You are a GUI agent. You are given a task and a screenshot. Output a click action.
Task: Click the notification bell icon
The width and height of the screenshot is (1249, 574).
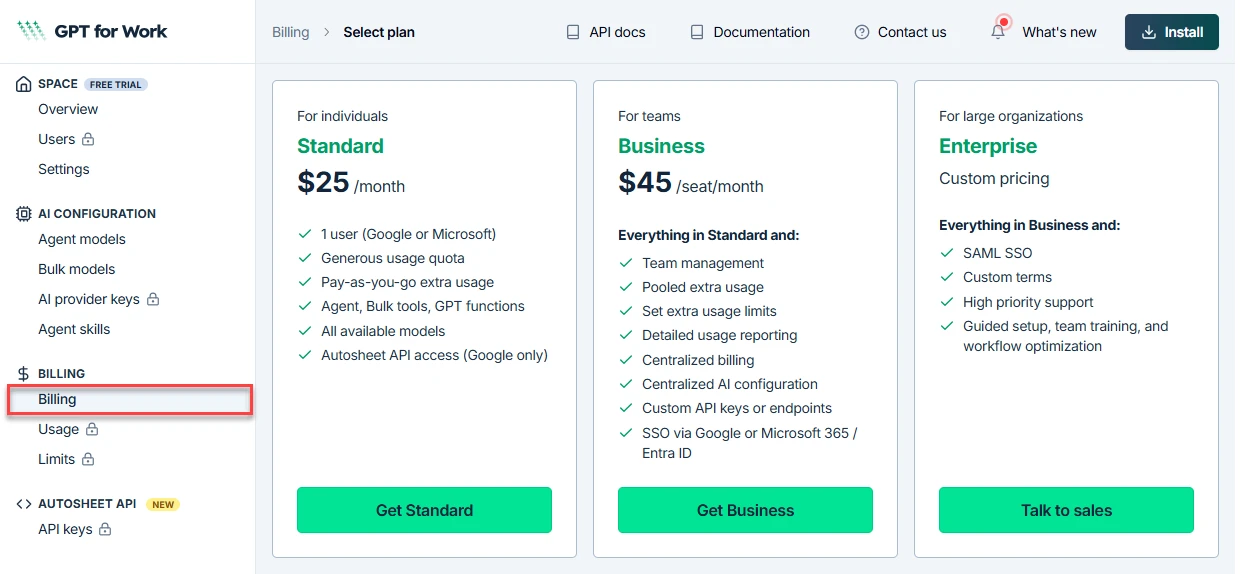[x=998, y=32]
